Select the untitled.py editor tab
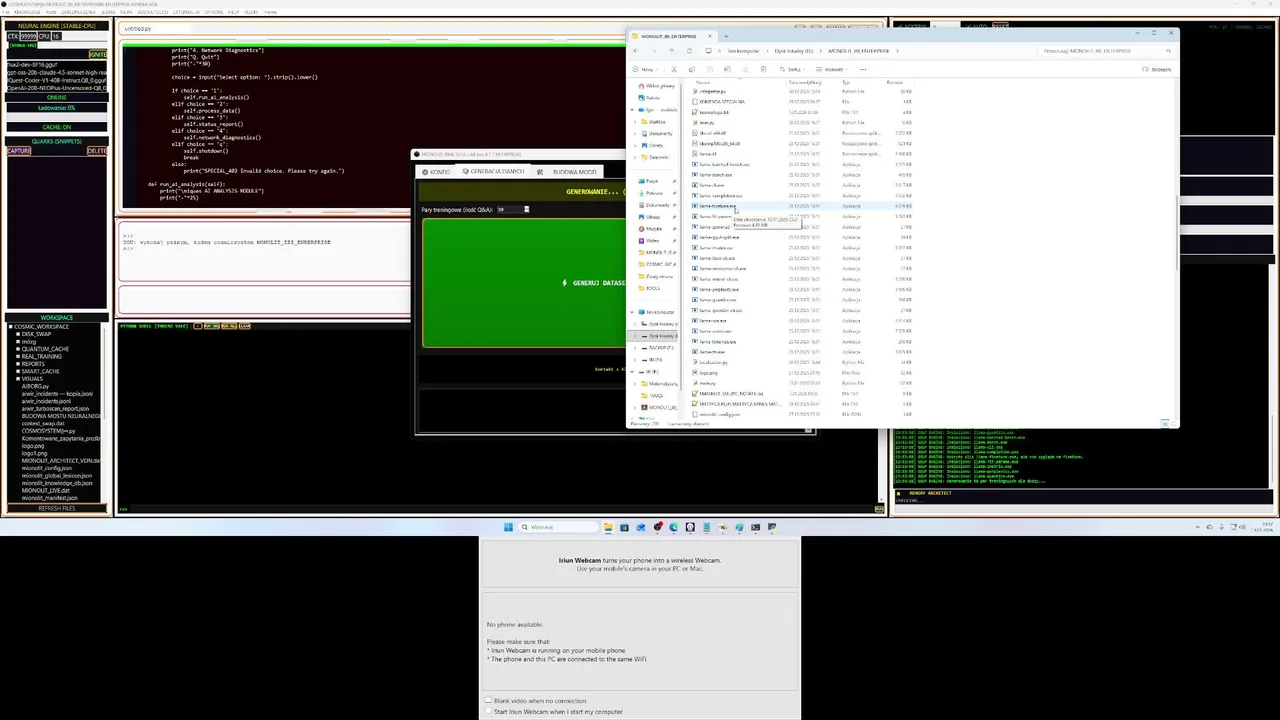The width and height of the screenshot is (1280, 720). [x=139, y=29]
